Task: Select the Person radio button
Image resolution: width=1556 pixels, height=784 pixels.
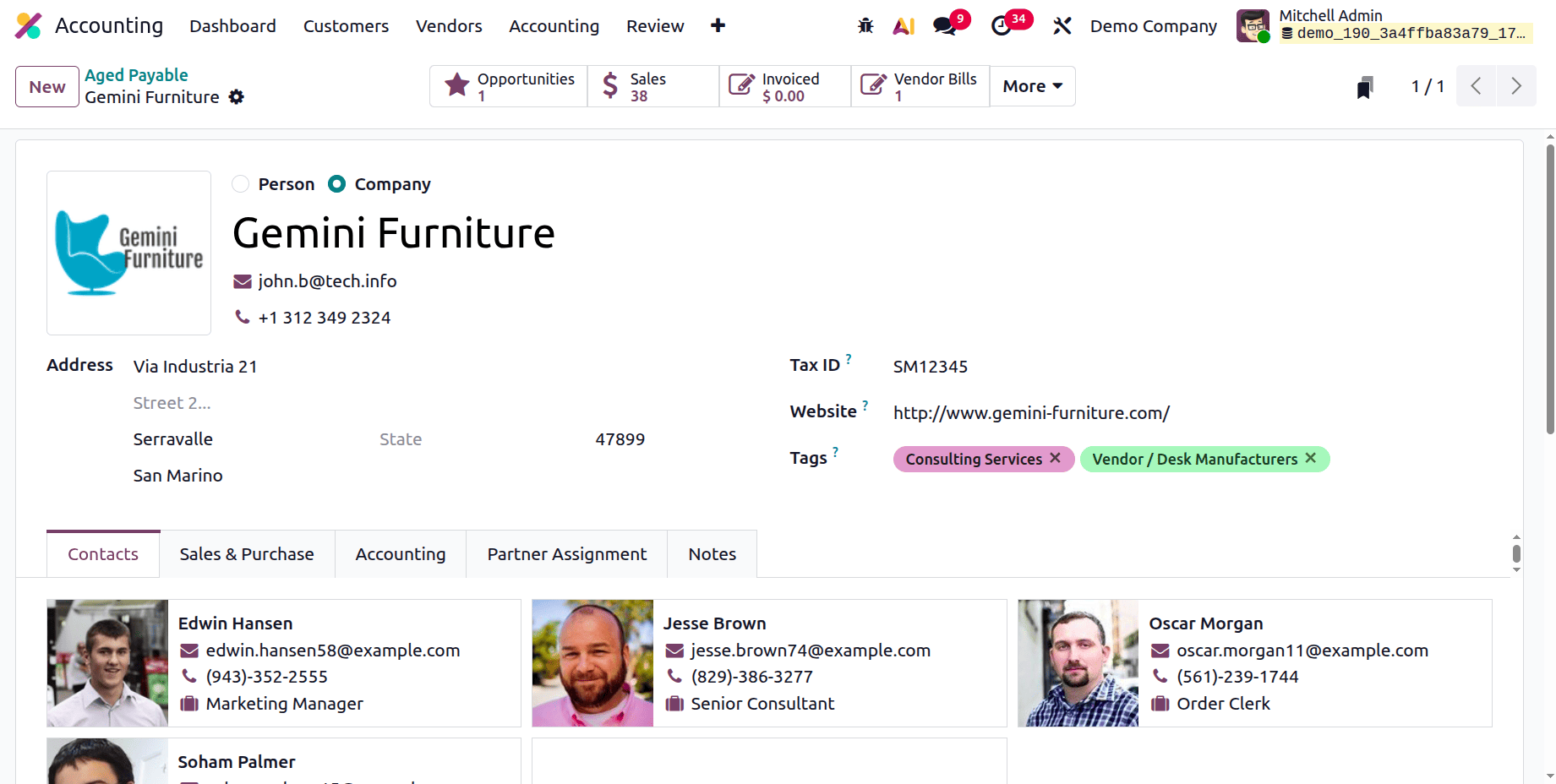Action: (x=241, y=184)
